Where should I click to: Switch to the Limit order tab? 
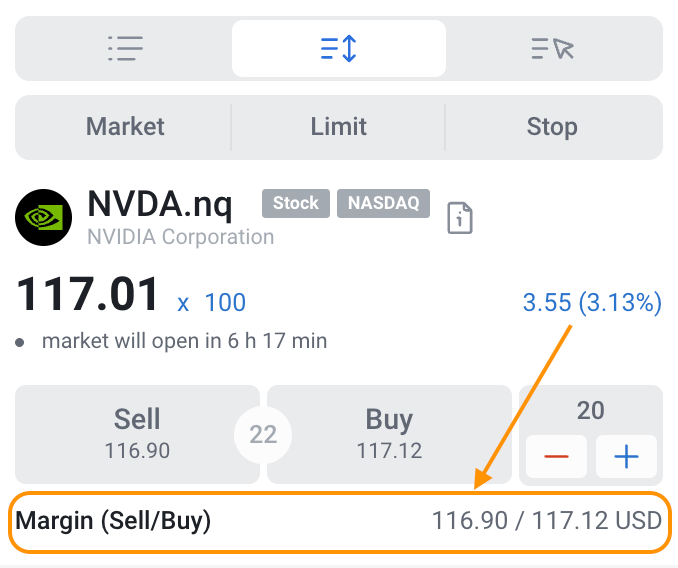(338, 127)
